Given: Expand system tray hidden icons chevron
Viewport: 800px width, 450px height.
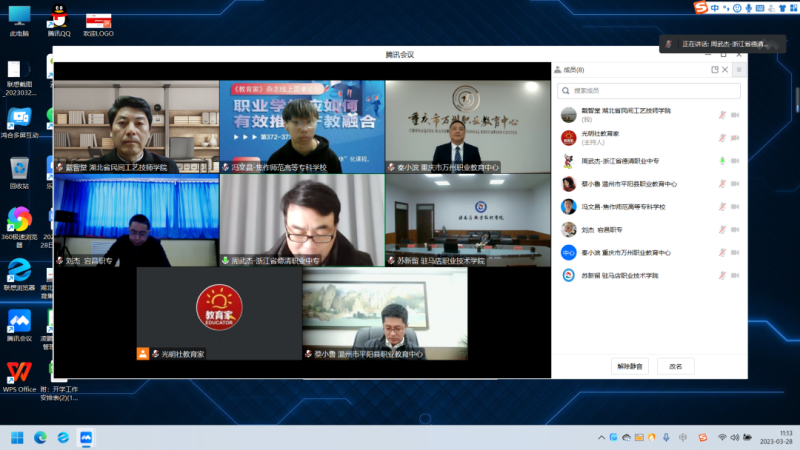Looking at the screenshot, I should coord(601,438).
